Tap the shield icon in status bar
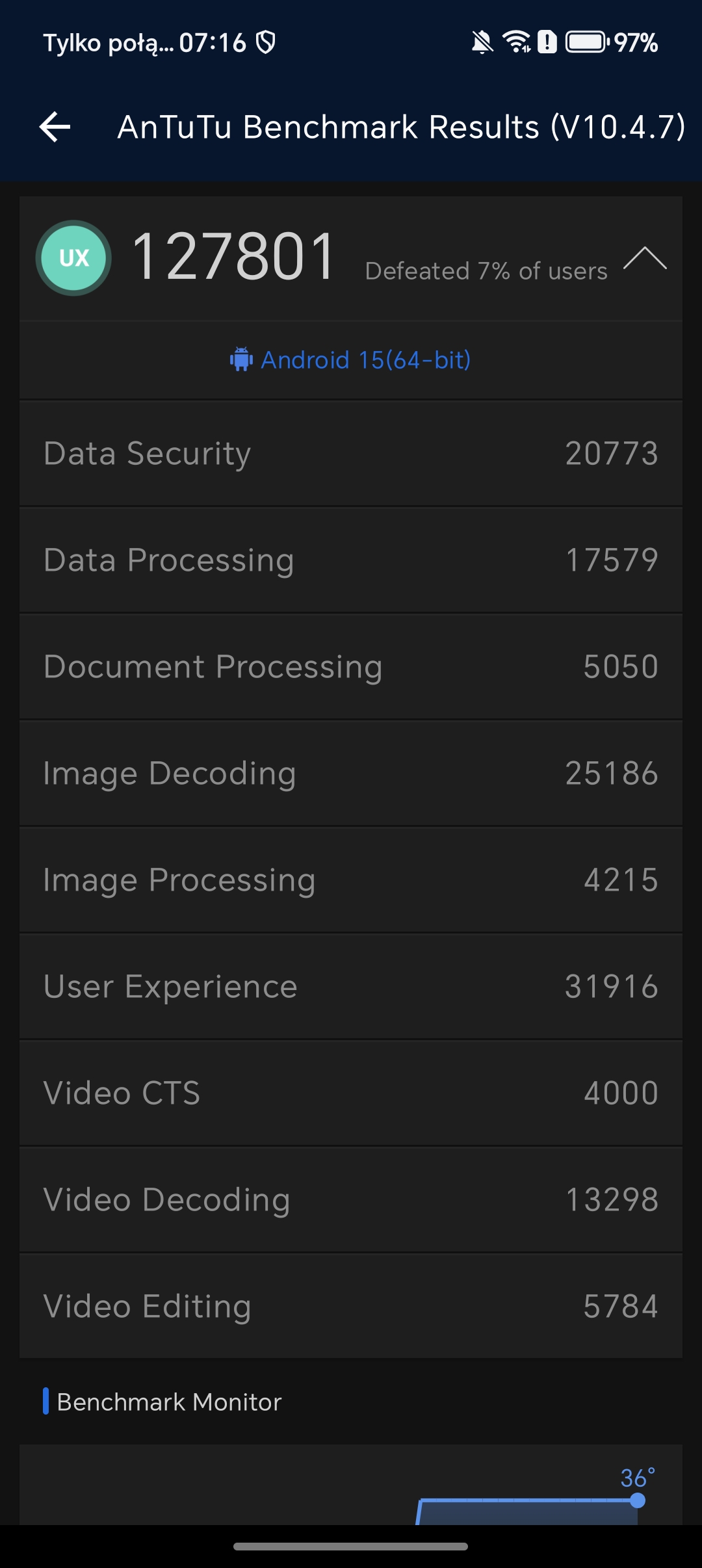702x1568 pixels. tap(266, 43)
